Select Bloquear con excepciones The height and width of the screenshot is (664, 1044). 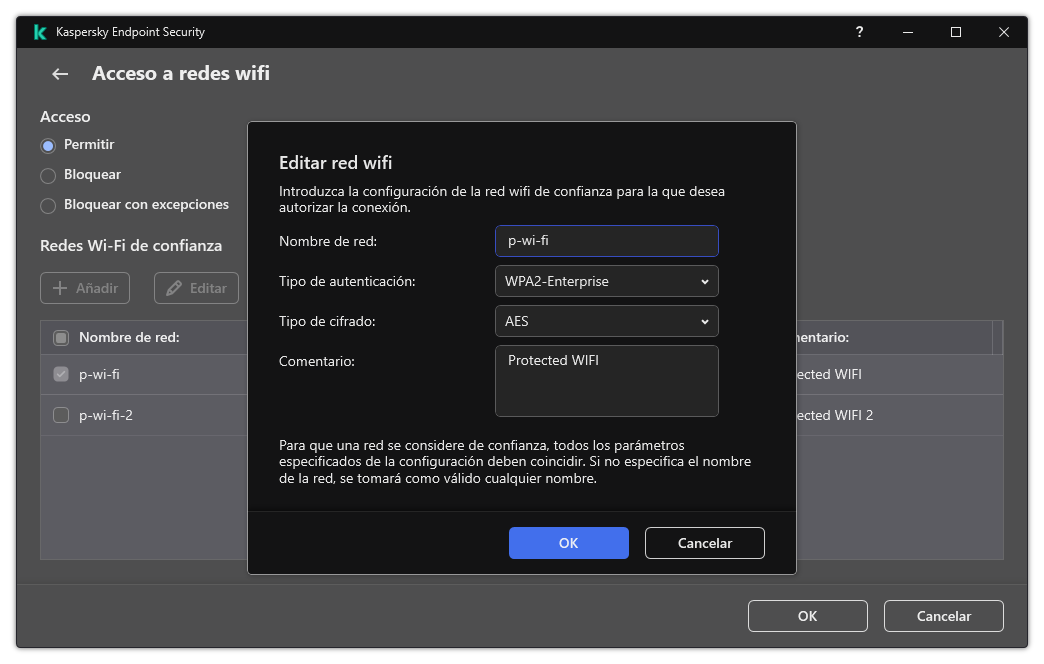47,205
